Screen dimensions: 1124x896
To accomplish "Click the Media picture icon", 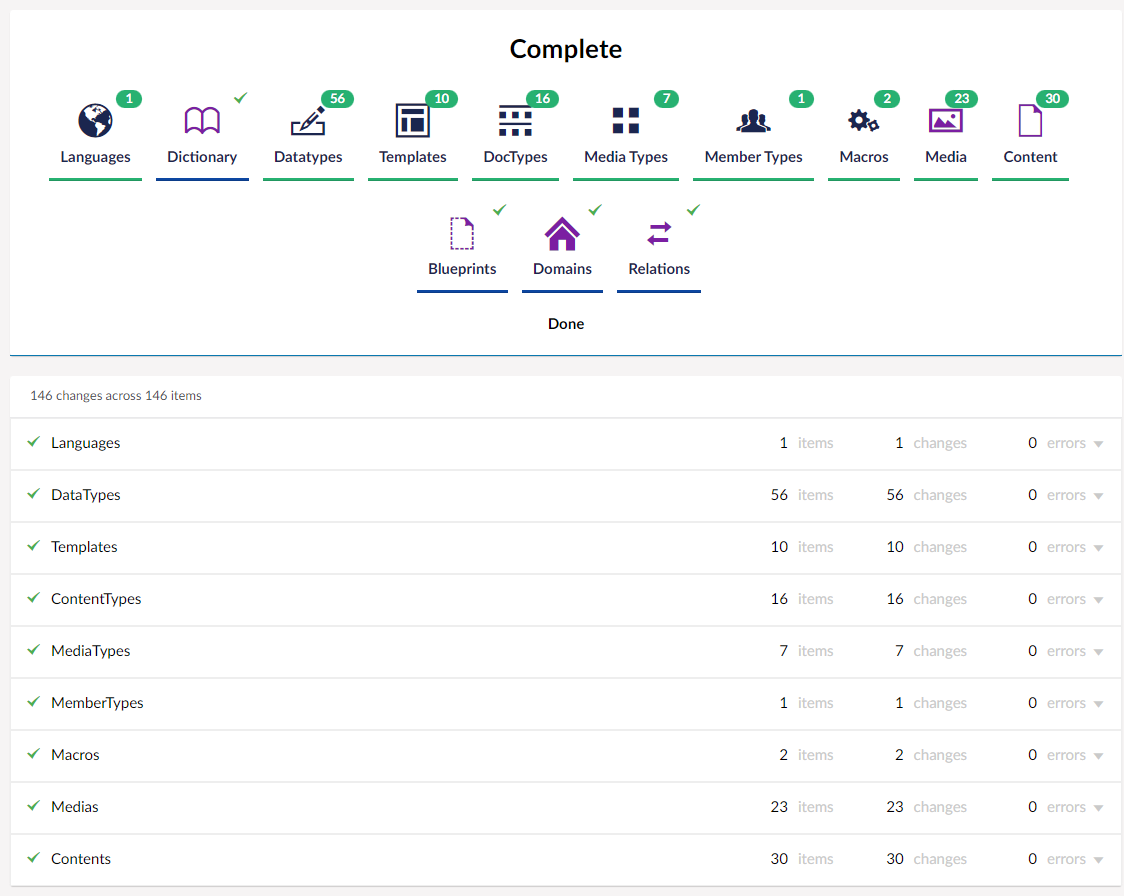I will click(945, 118).
